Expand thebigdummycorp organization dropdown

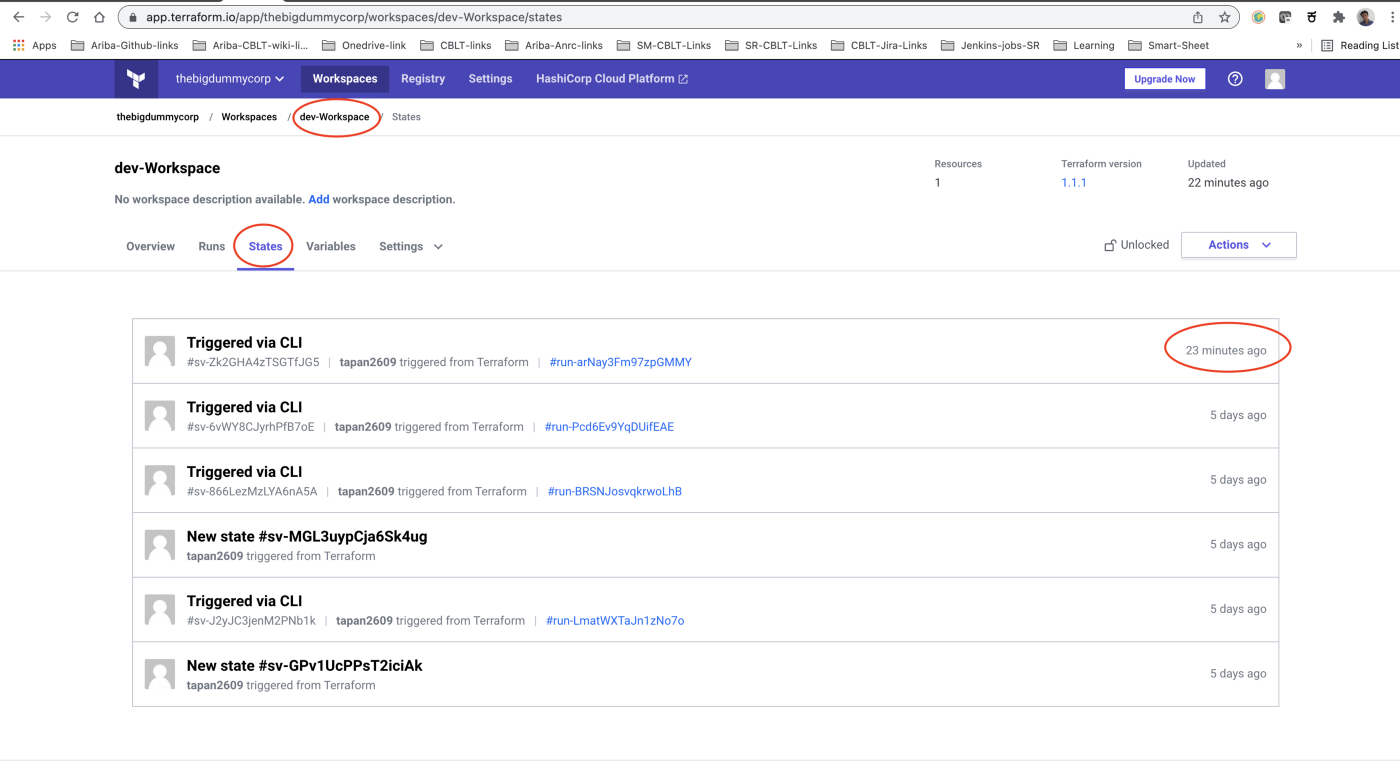230,79
